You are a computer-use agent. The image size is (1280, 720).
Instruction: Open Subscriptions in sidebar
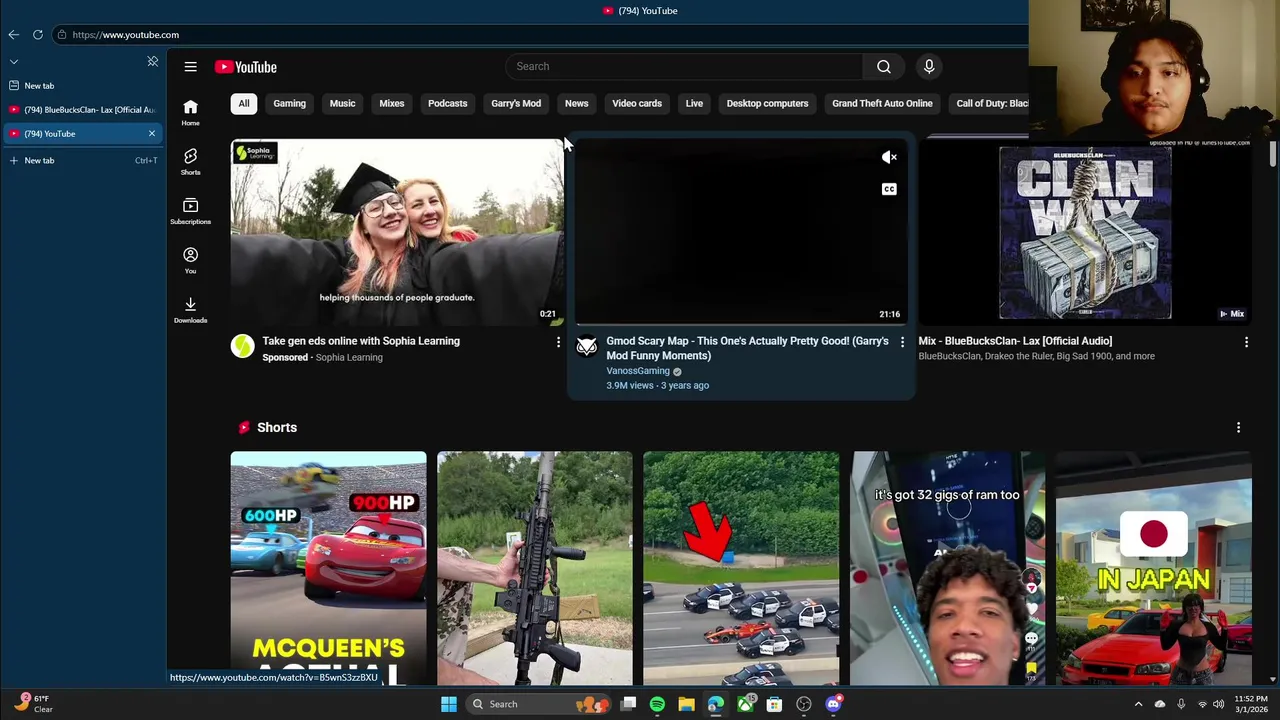click(x=190, y=211)
